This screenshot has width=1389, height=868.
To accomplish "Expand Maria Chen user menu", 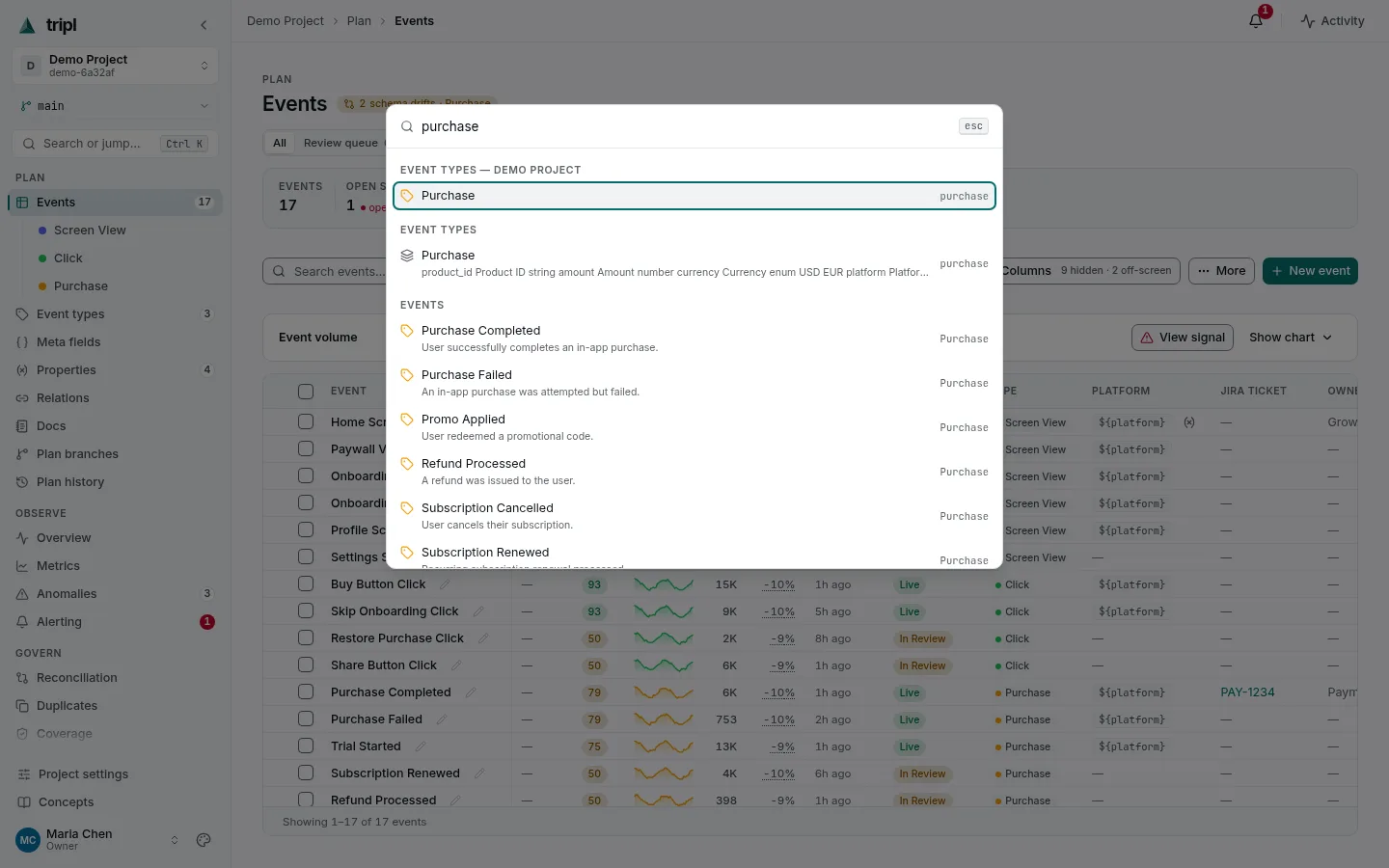I will tap(97, 840).
